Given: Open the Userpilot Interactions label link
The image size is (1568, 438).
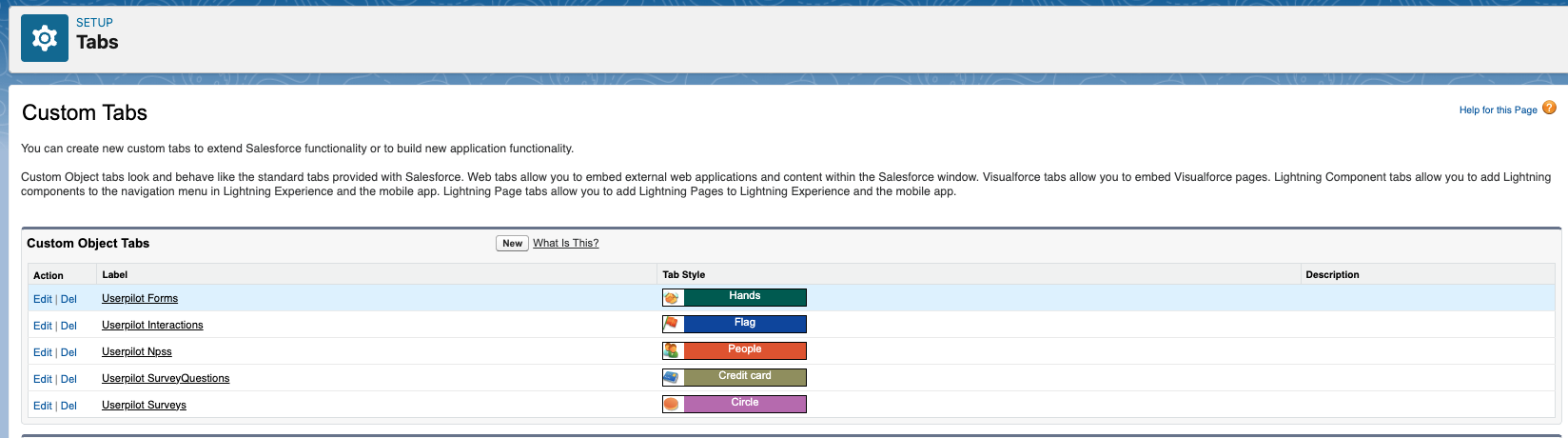Looking at the screenshot, I should click(152, 326).
